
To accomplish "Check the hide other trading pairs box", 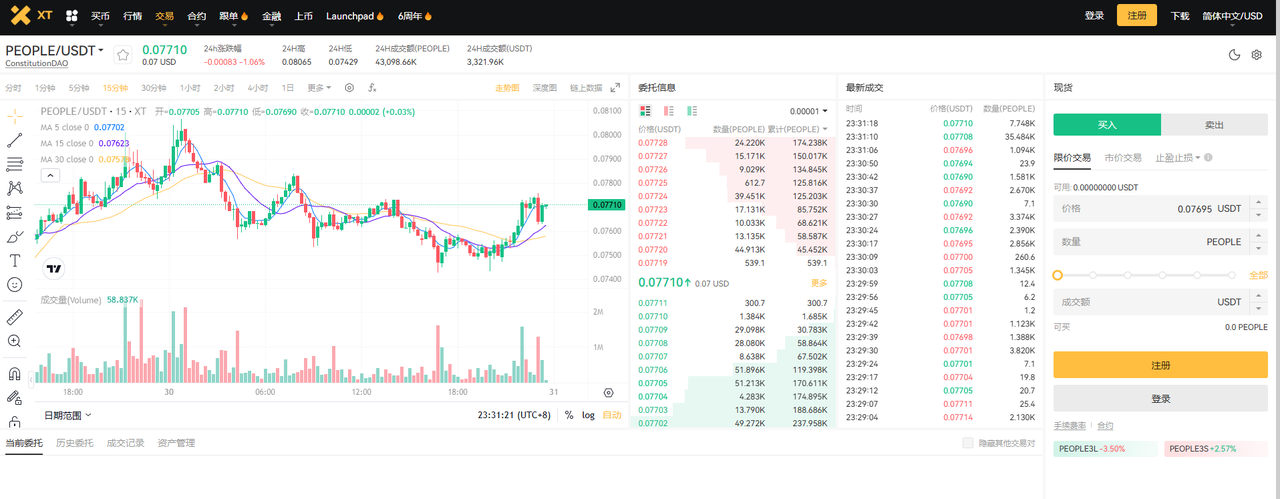I will tap(967, 443).
